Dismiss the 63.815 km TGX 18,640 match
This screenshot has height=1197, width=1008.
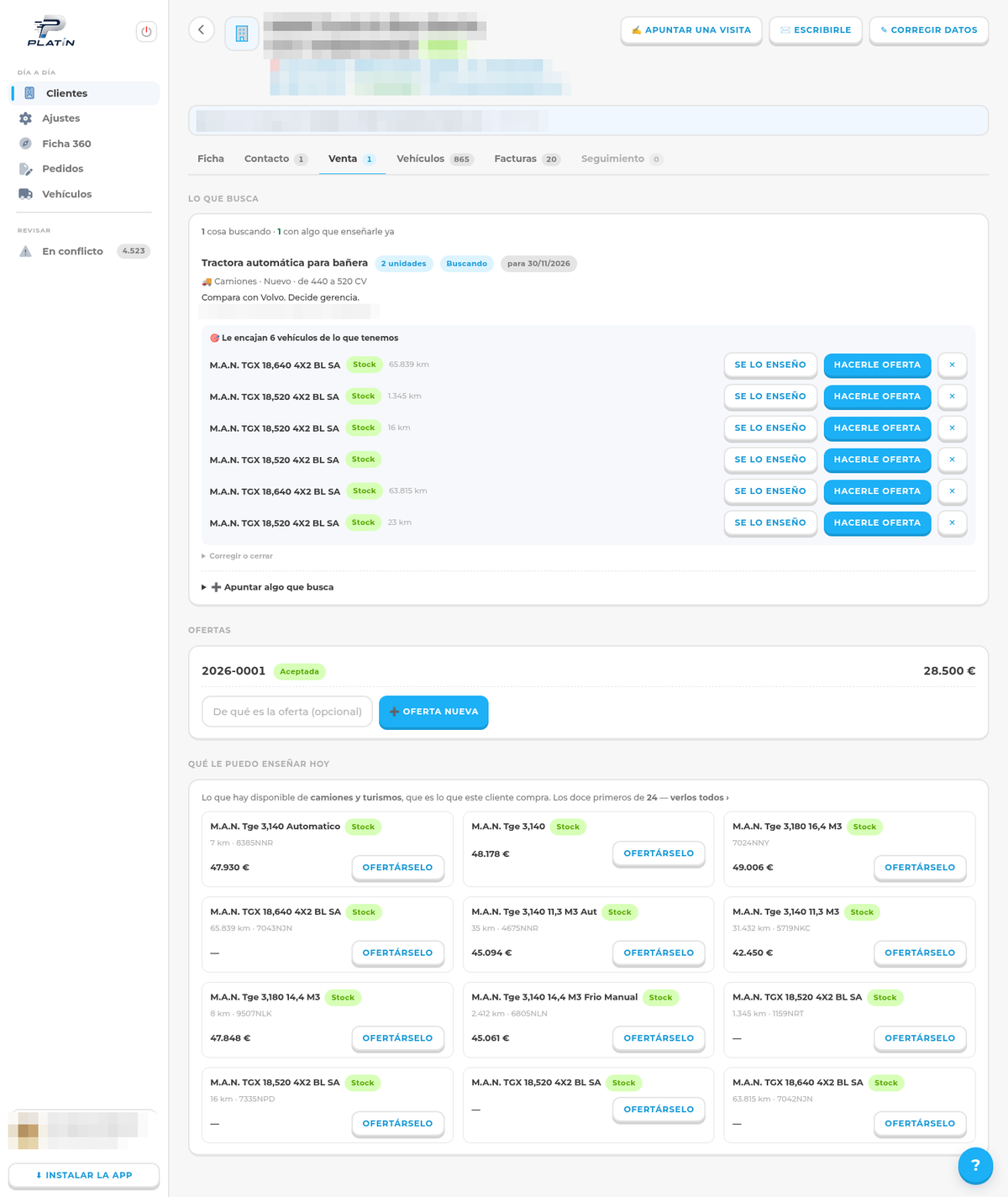click(952, 491)
